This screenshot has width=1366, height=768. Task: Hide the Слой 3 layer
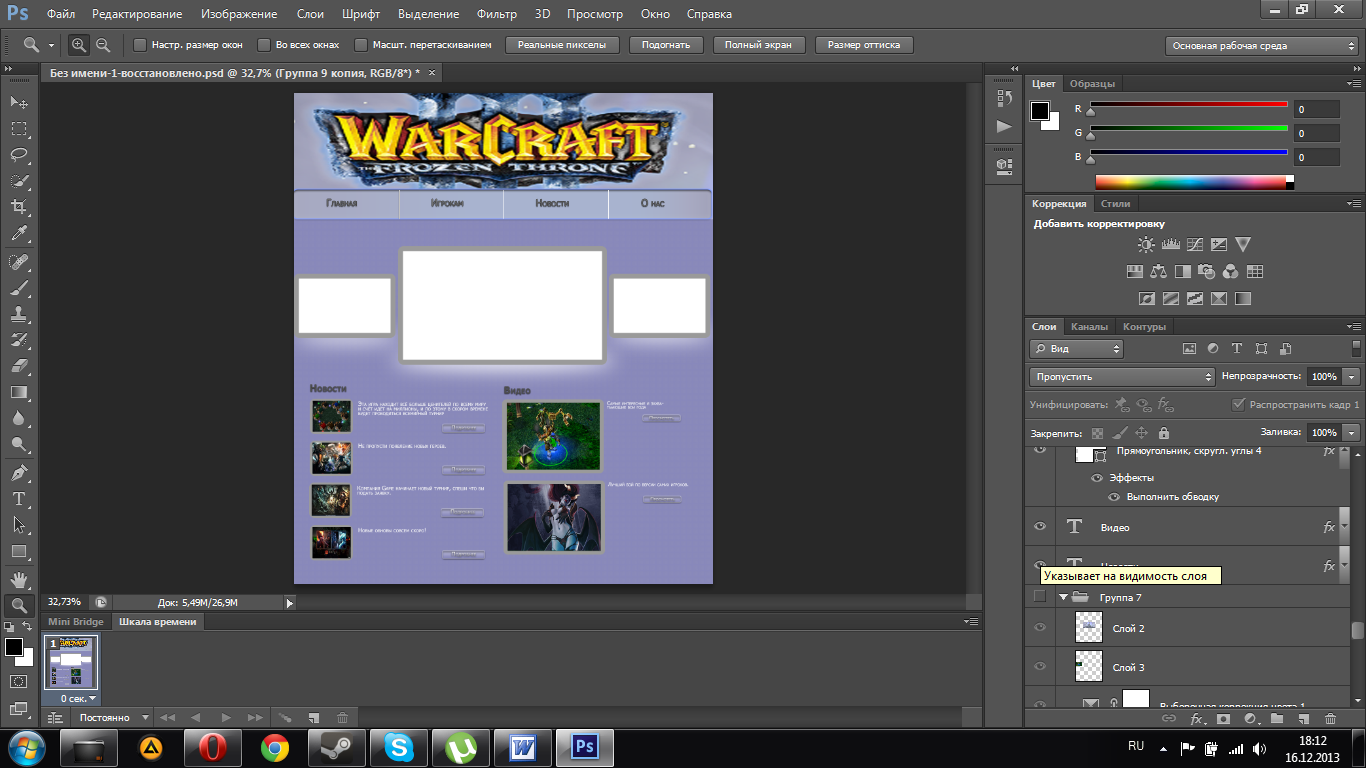point(1040,666)
